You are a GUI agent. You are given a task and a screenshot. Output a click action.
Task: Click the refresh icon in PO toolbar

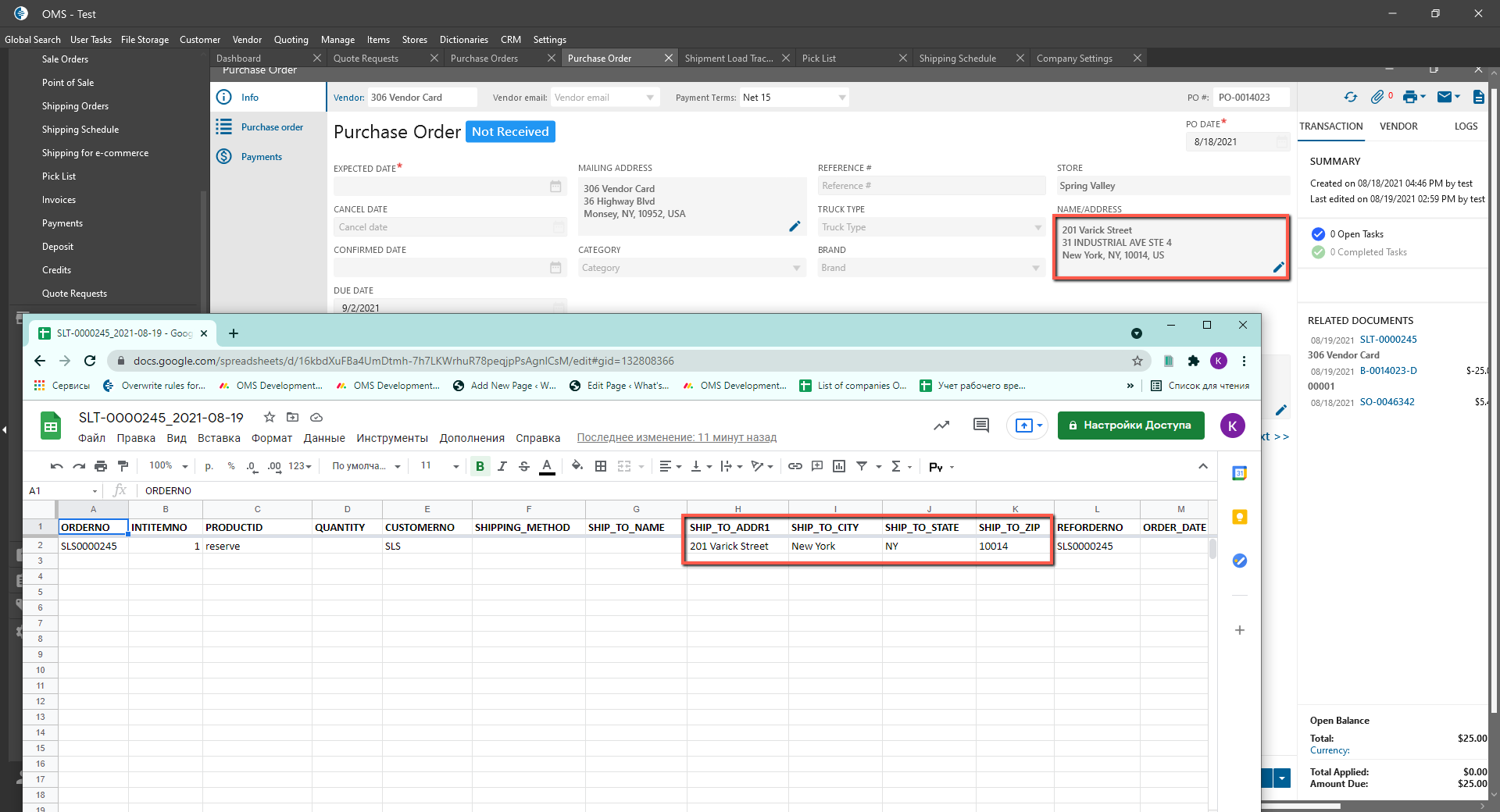(1350, 97)
